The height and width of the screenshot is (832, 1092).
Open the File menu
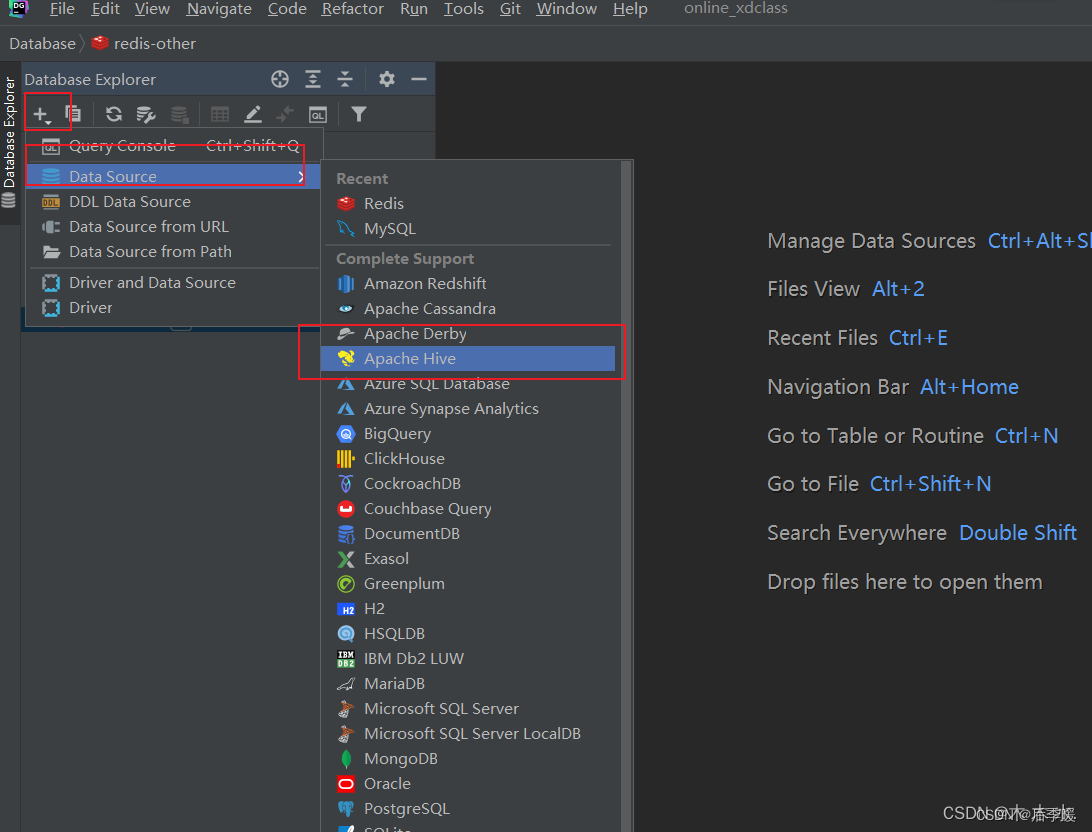(62, 9)
